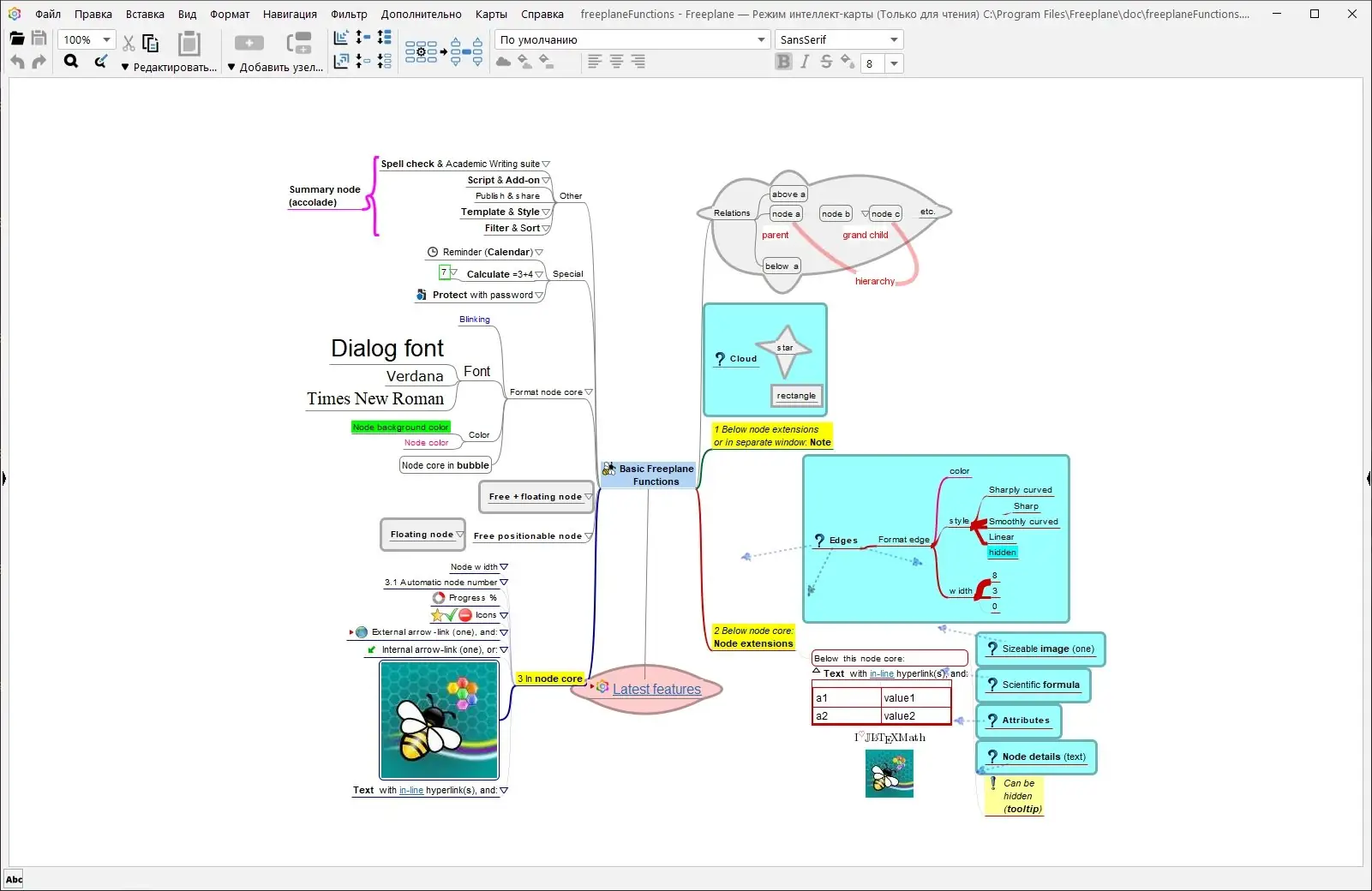Toggle bold formatting button
This screenshot has width=1372, height=891.
pos(783,62)
